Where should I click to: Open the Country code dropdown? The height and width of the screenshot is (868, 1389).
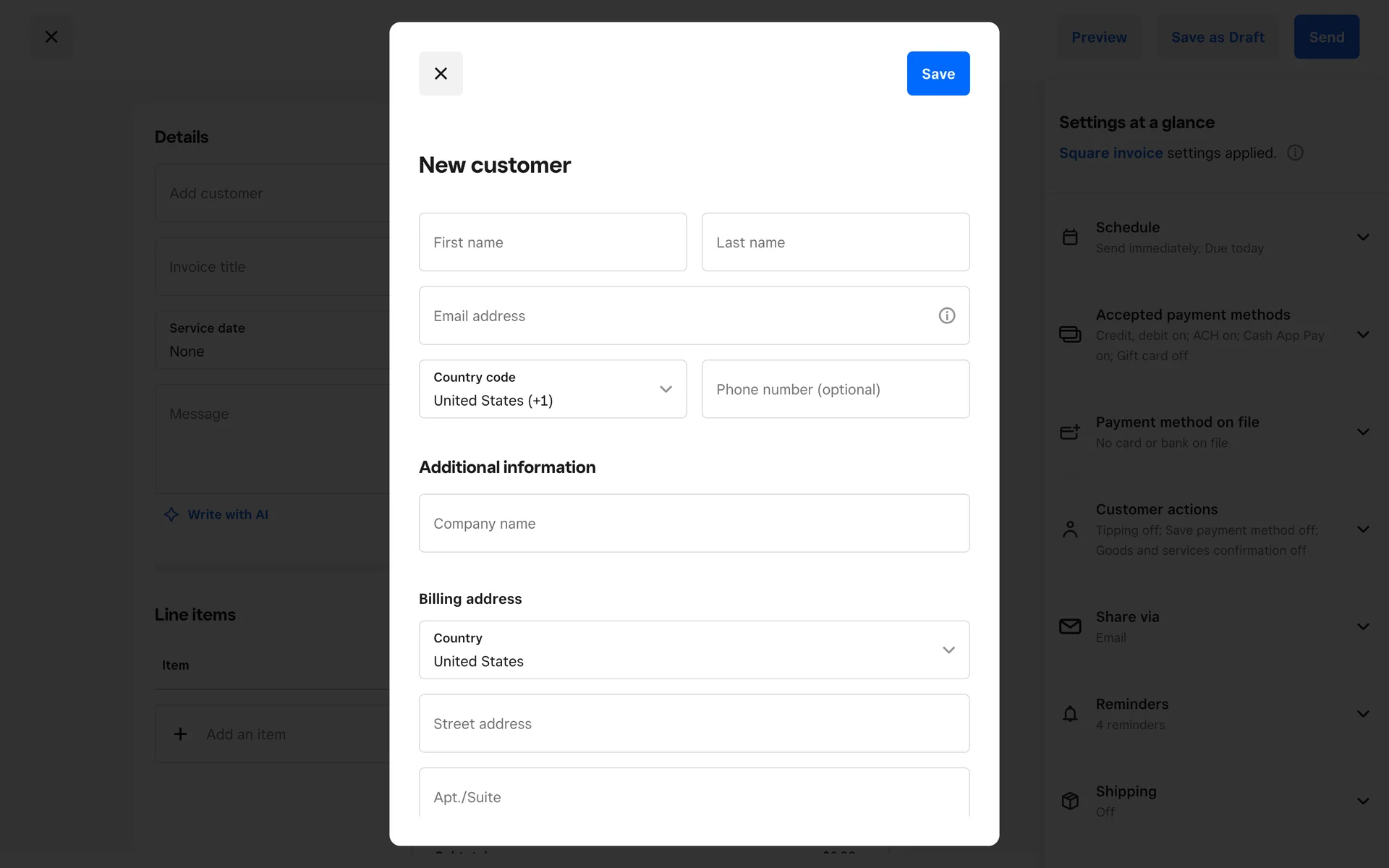click(553, 389)
